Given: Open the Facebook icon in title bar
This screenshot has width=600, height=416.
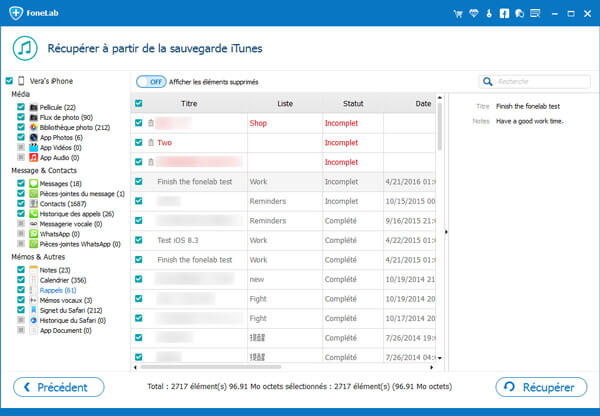Looking at the screenshot, I should (504, 13).
